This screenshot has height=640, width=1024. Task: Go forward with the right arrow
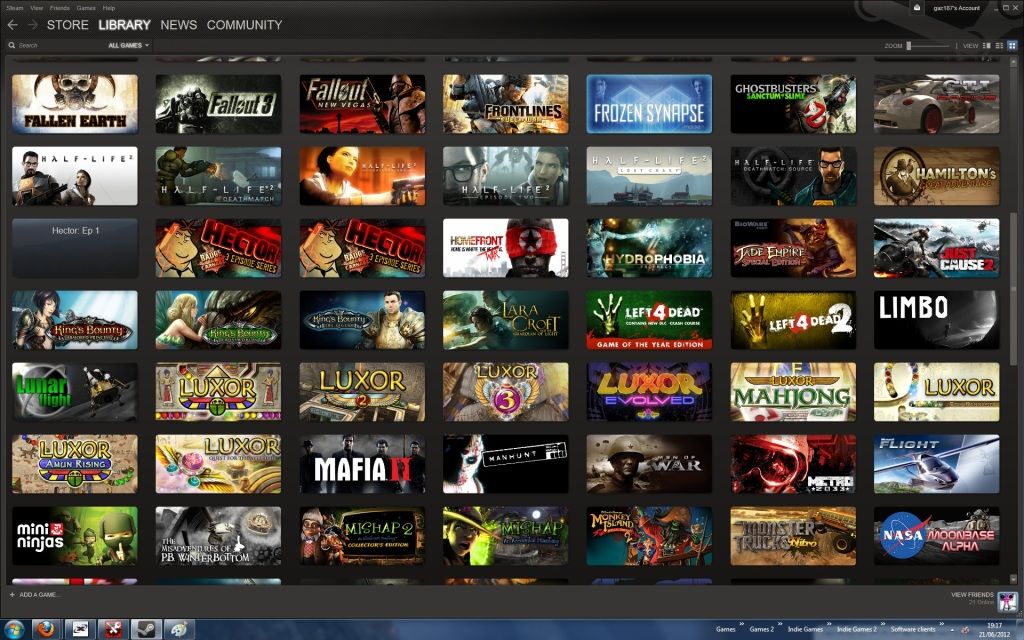pyautogui.click(x=33, y=25)
